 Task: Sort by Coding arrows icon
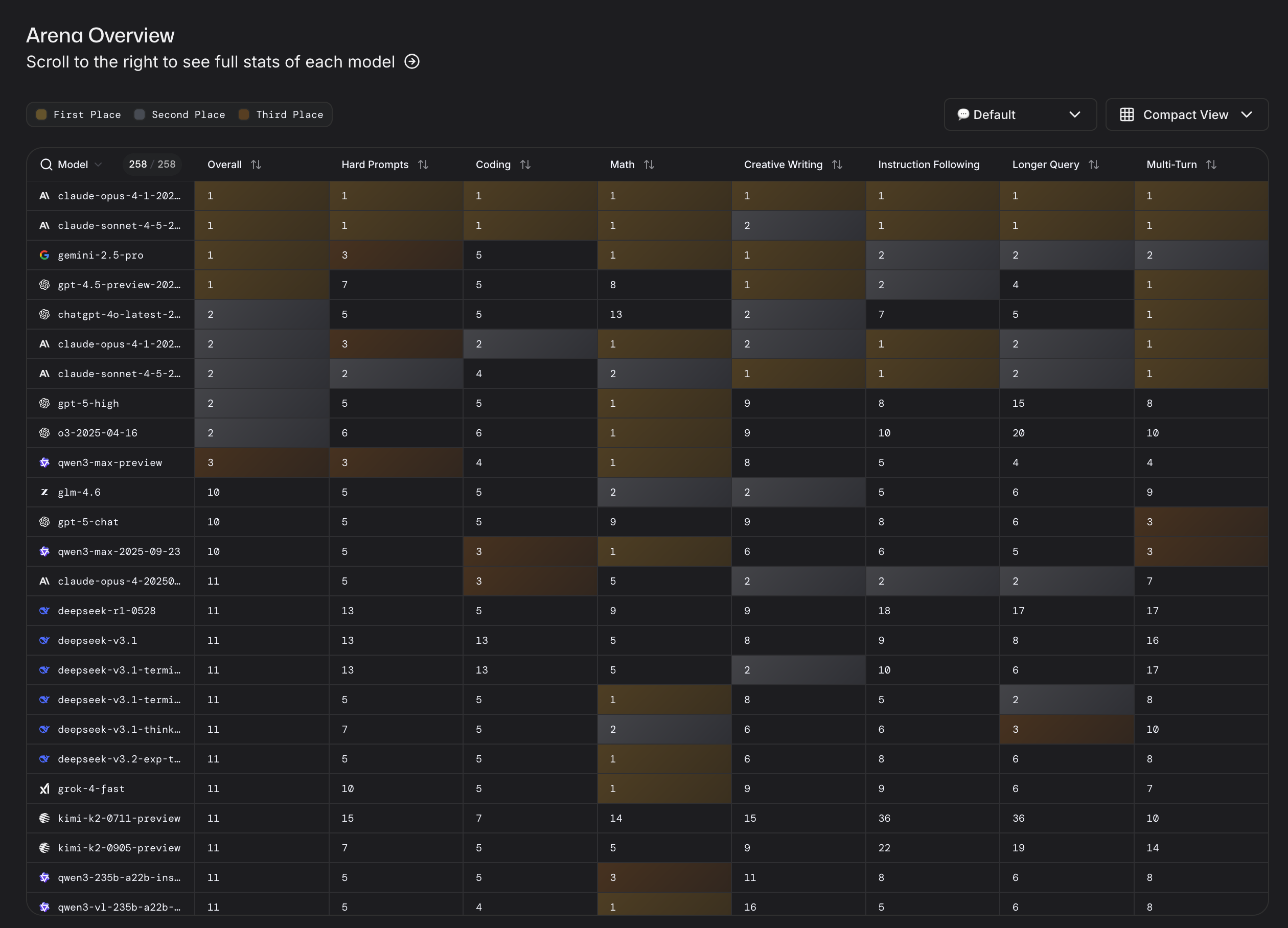[525, 165]
